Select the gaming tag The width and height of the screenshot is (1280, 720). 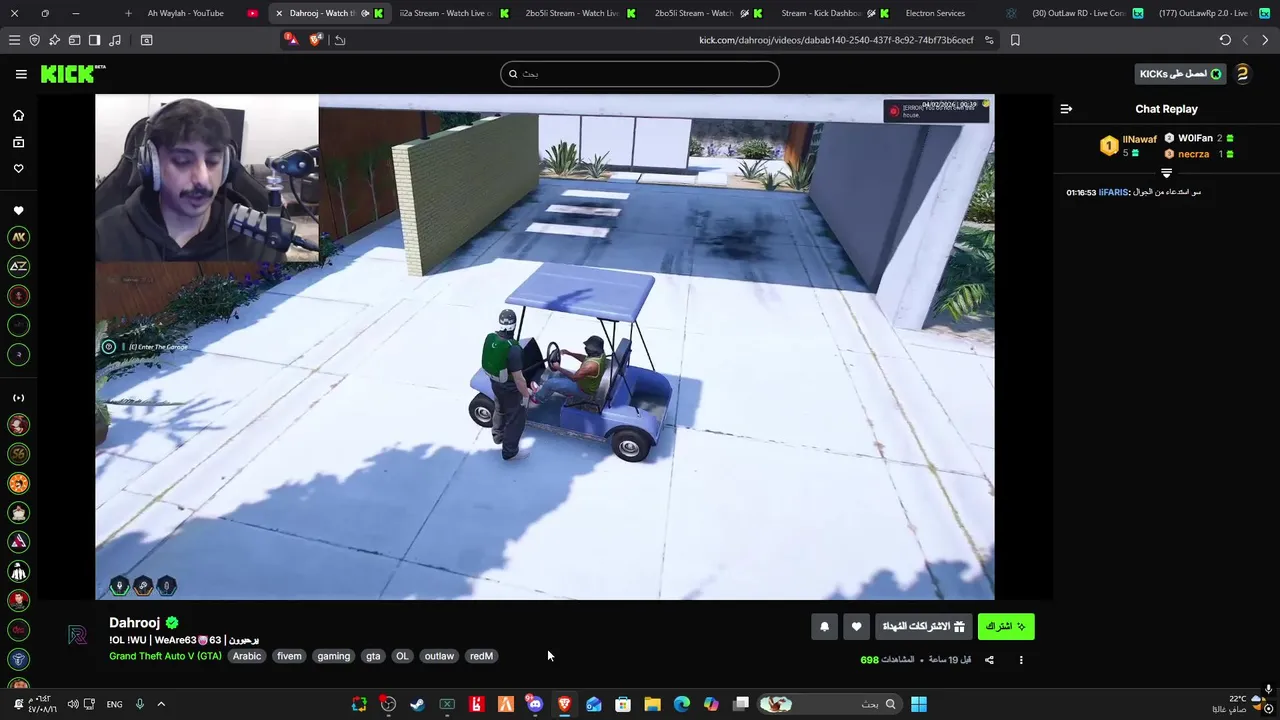333,656
